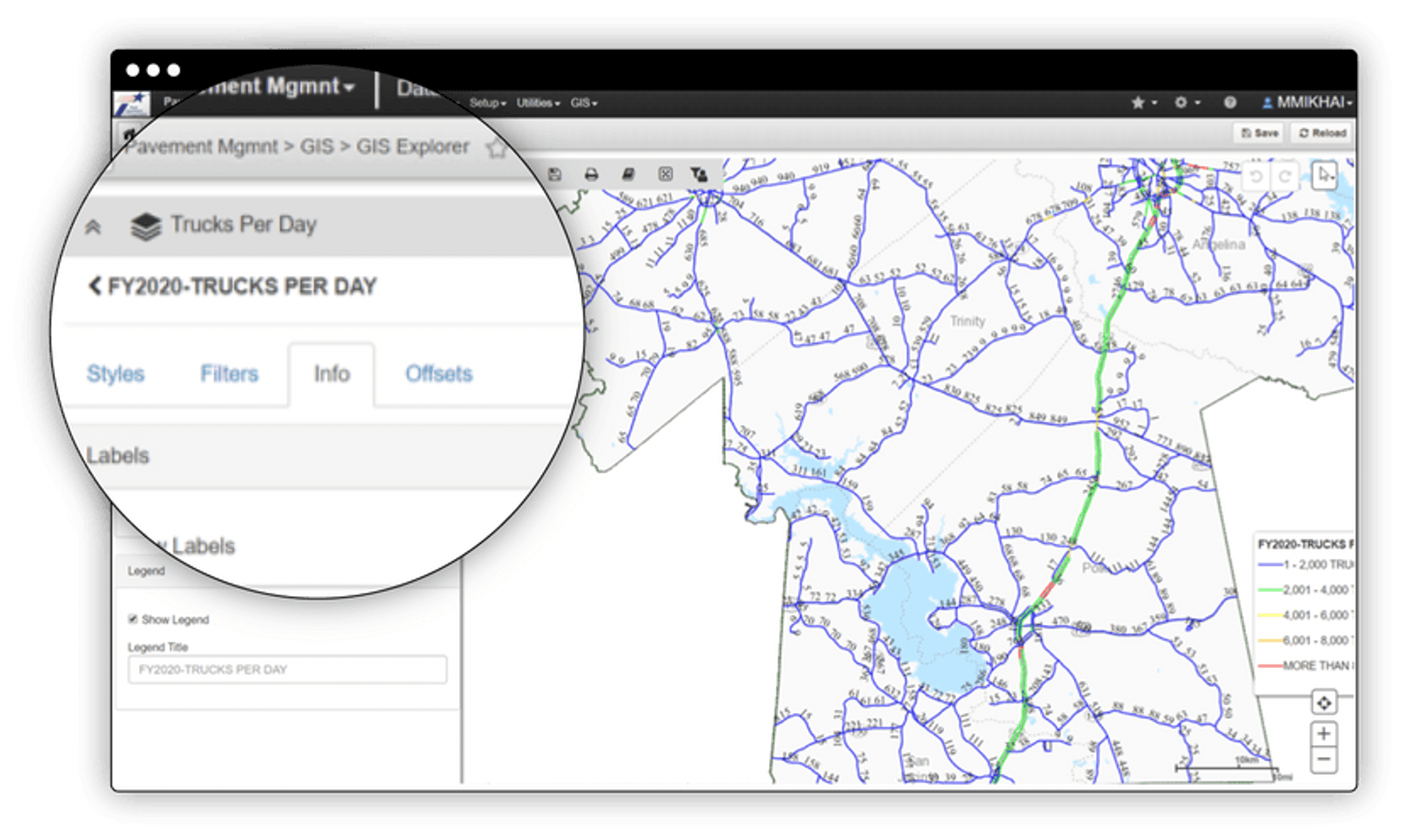This screenshot has width=1406, height=840.
Task: Switch to the Filters tab
Action: [229, 373]
